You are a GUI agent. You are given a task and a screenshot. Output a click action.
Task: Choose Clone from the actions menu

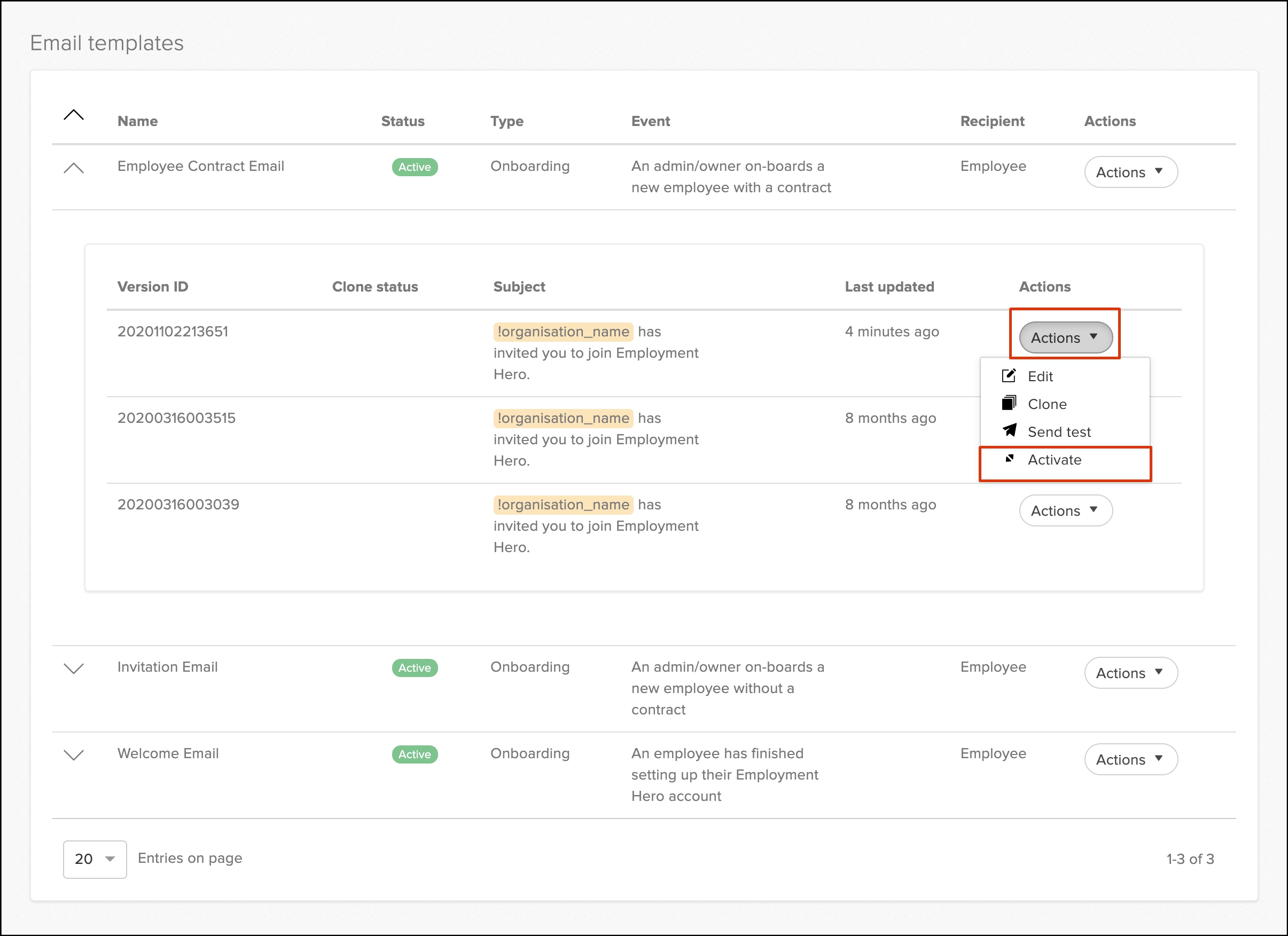[1047, 404]
